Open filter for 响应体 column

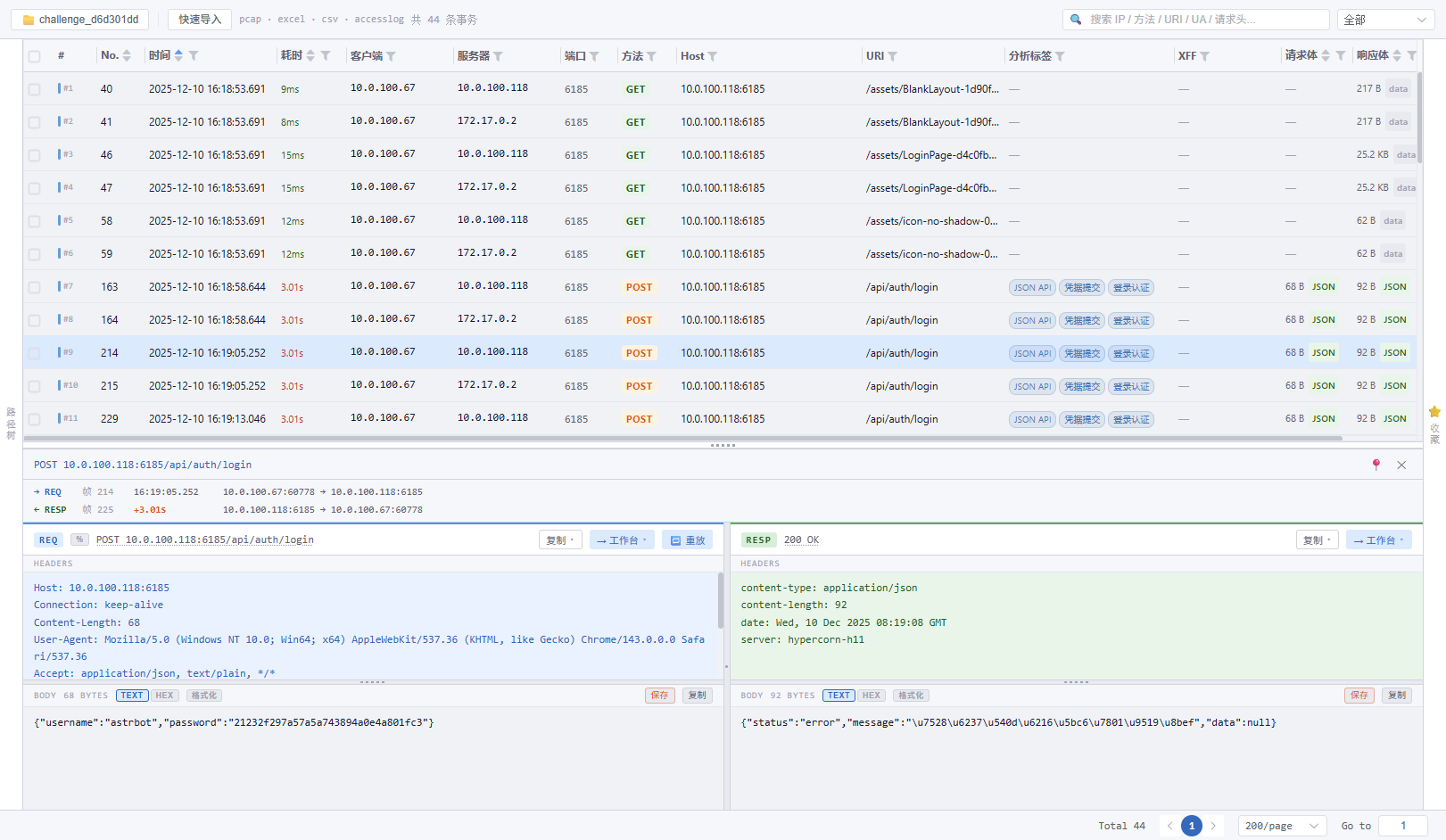click(x=1411, y=56)
